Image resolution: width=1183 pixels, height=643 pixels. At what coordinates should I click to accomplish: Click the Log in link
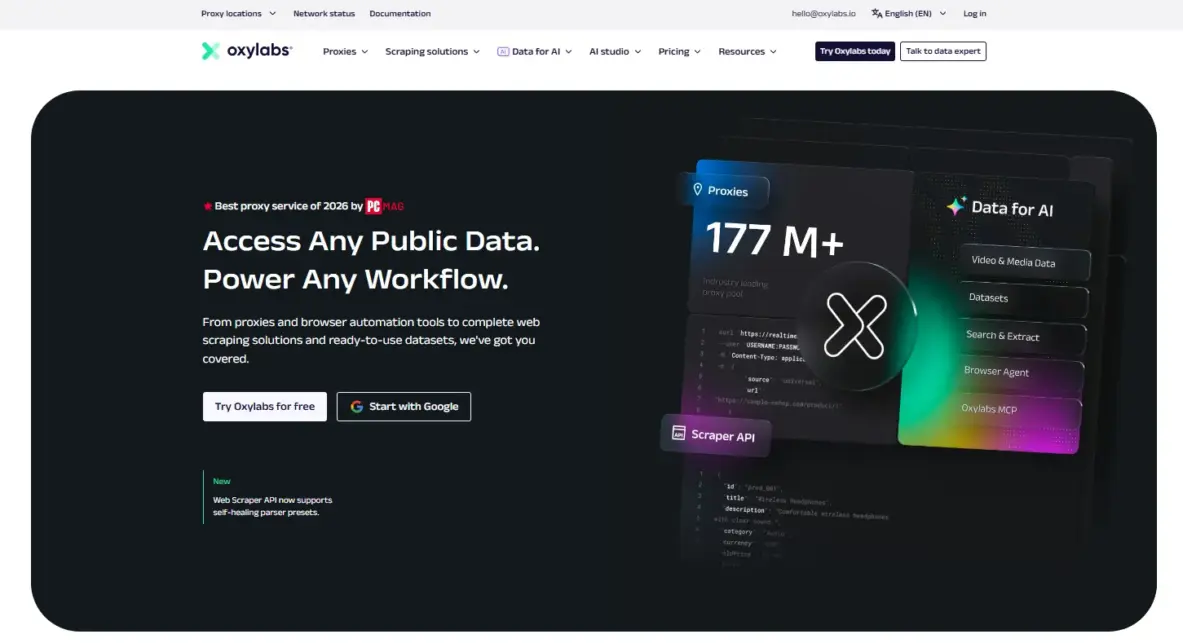(x=974, y=14)
